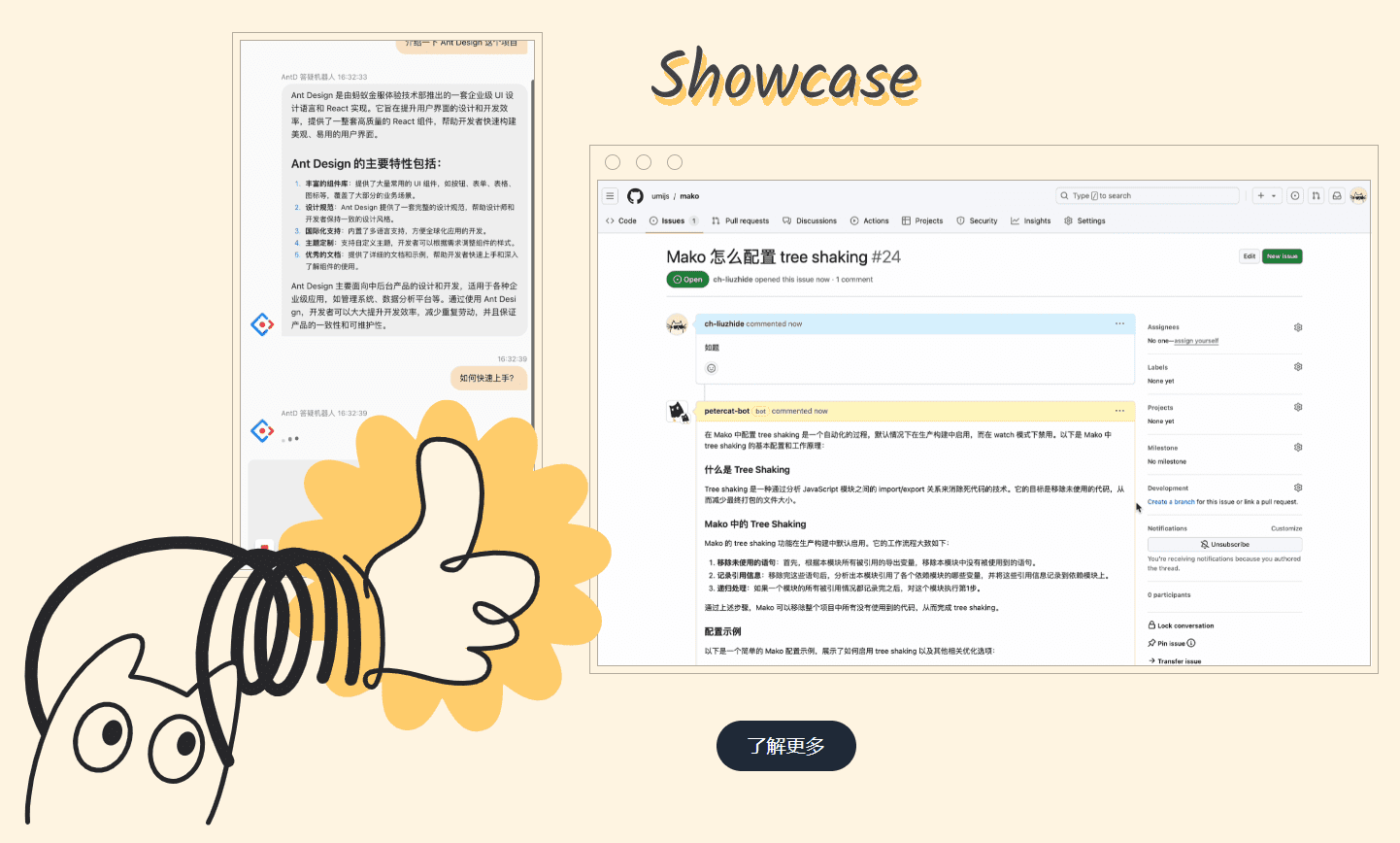
Task: Click the Unsubscribe notifications button
Action: click(x=1224, y=545)
